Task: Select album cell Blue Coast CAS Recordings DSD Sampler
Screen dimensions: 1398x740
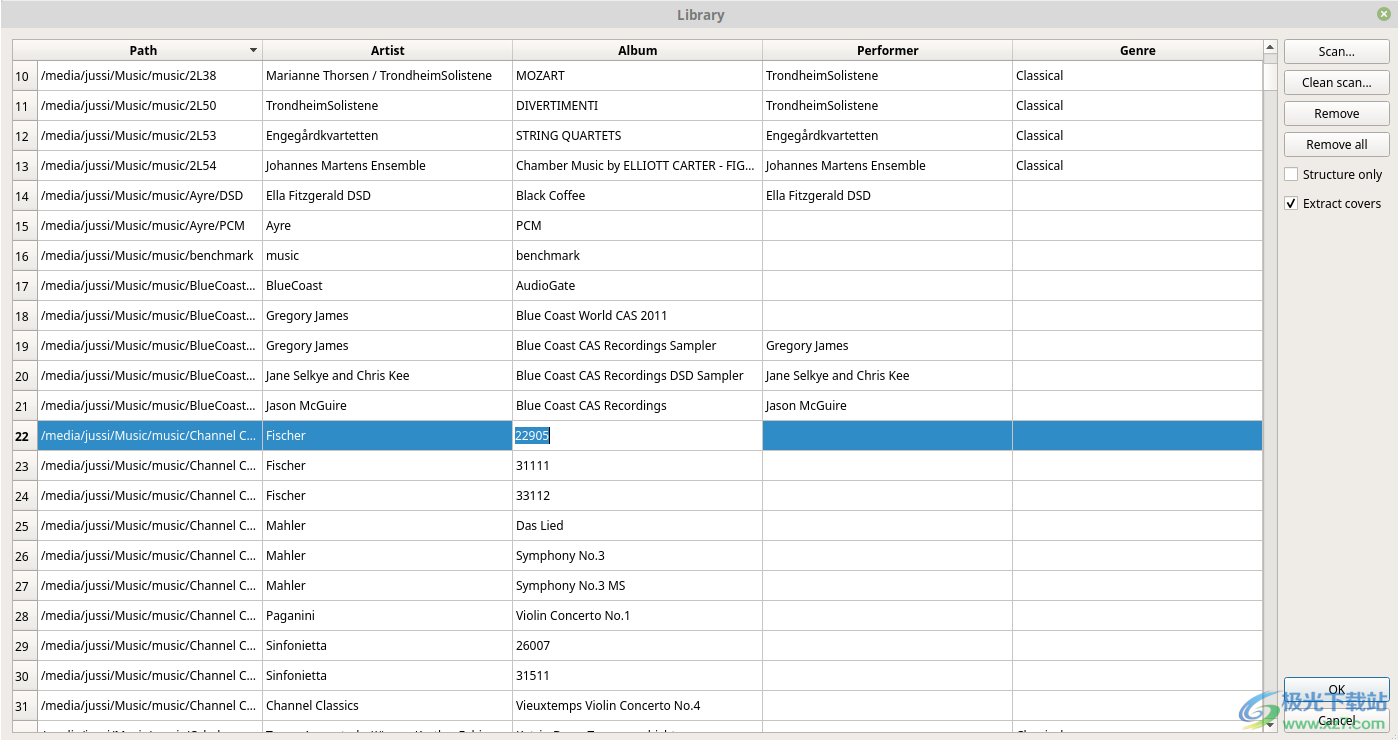Action: pyautogui.click(x=638, y=376)
